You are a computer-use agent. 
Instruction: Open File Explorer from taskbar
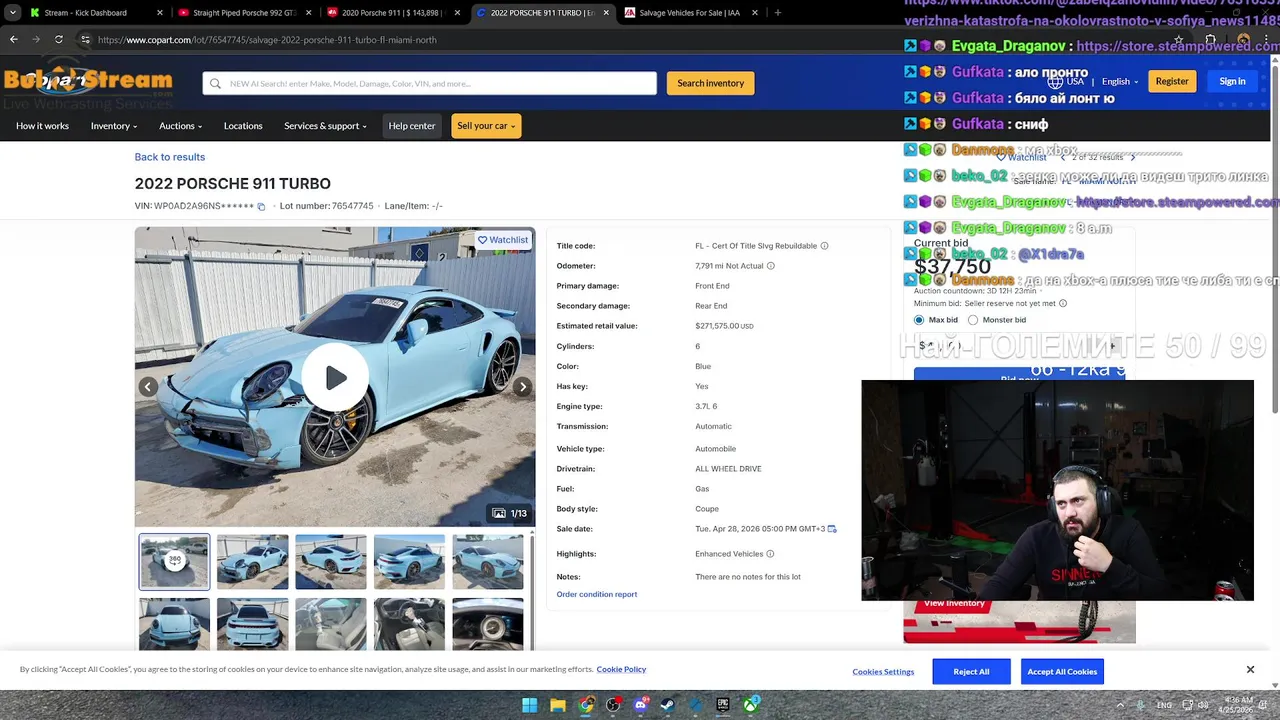[x=558, y=705]
